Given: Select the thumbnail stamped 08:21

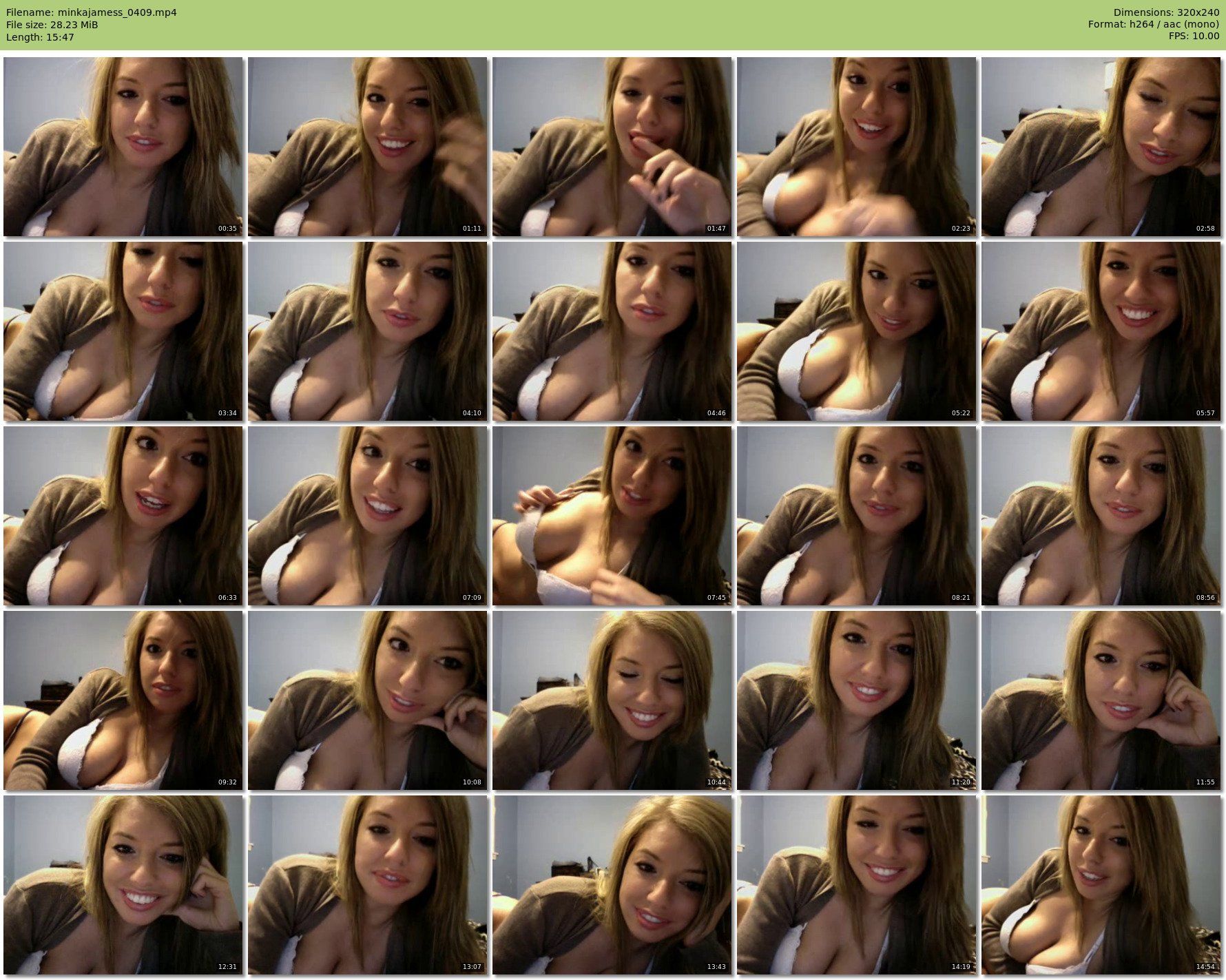Looking at the screenshot, I should coord(857,516).
